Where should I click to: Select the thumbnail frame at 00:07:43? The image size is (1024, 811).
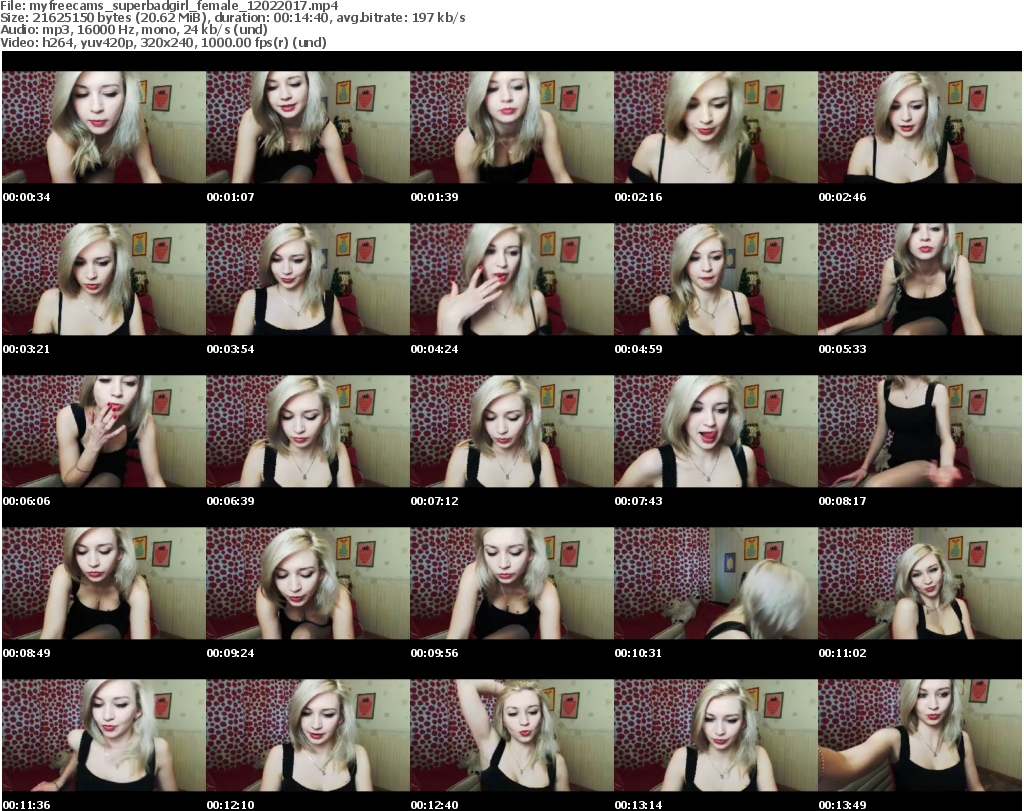[x=716, y=431]
